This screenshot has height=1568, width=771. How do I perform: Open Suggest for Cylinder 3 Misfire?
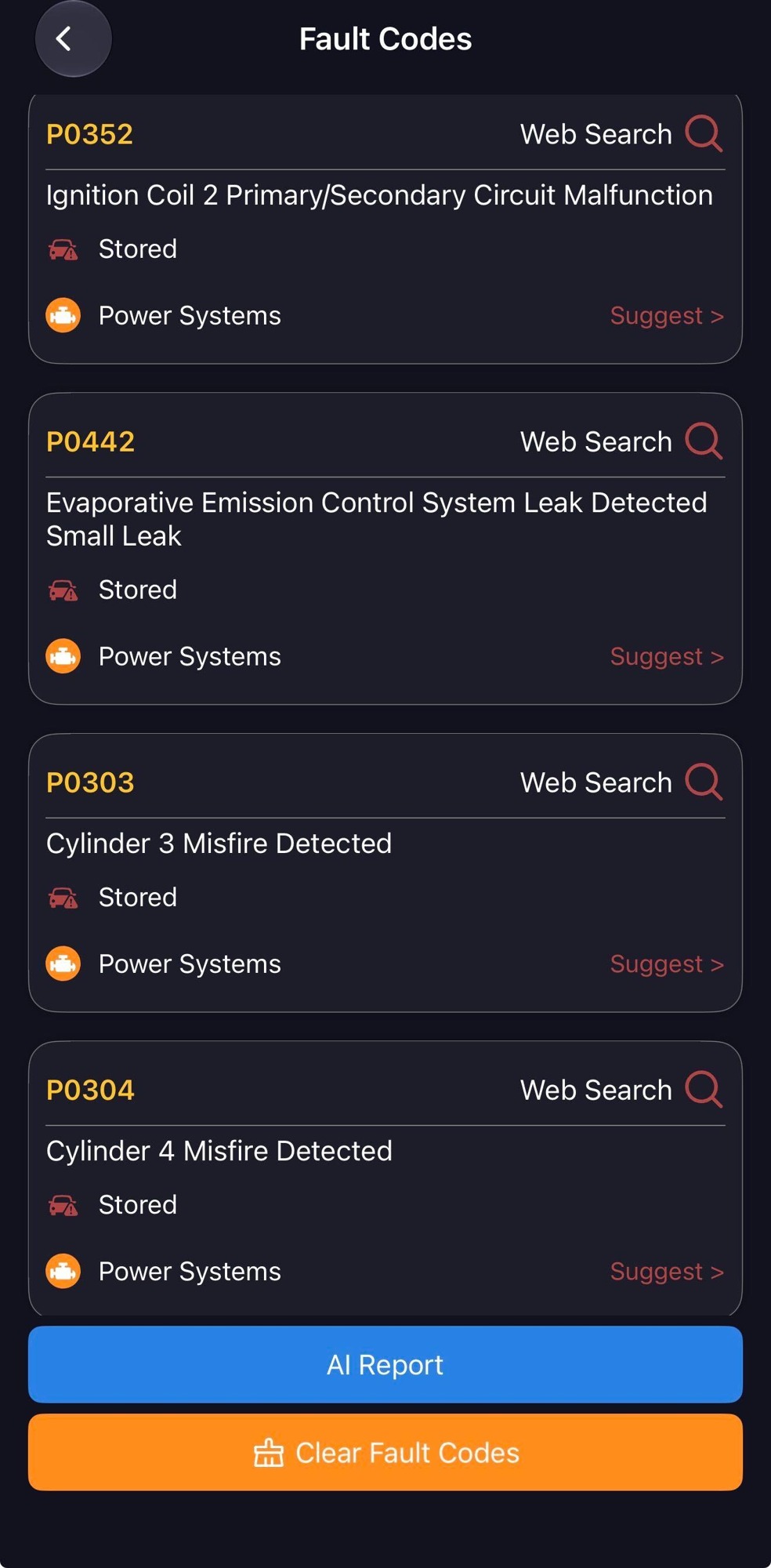point(667,964)
